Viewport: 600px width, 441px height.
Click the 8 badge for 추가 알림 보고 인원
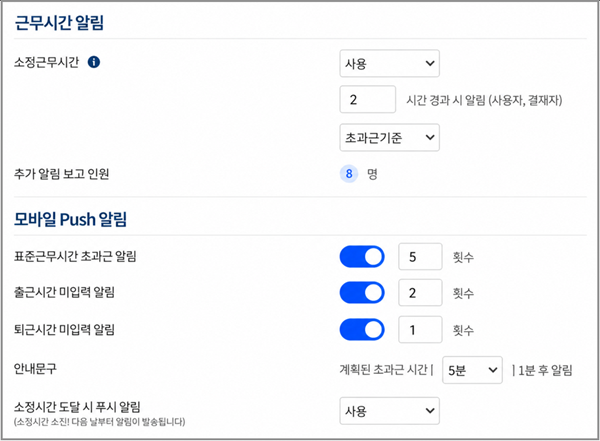[350, 173]
